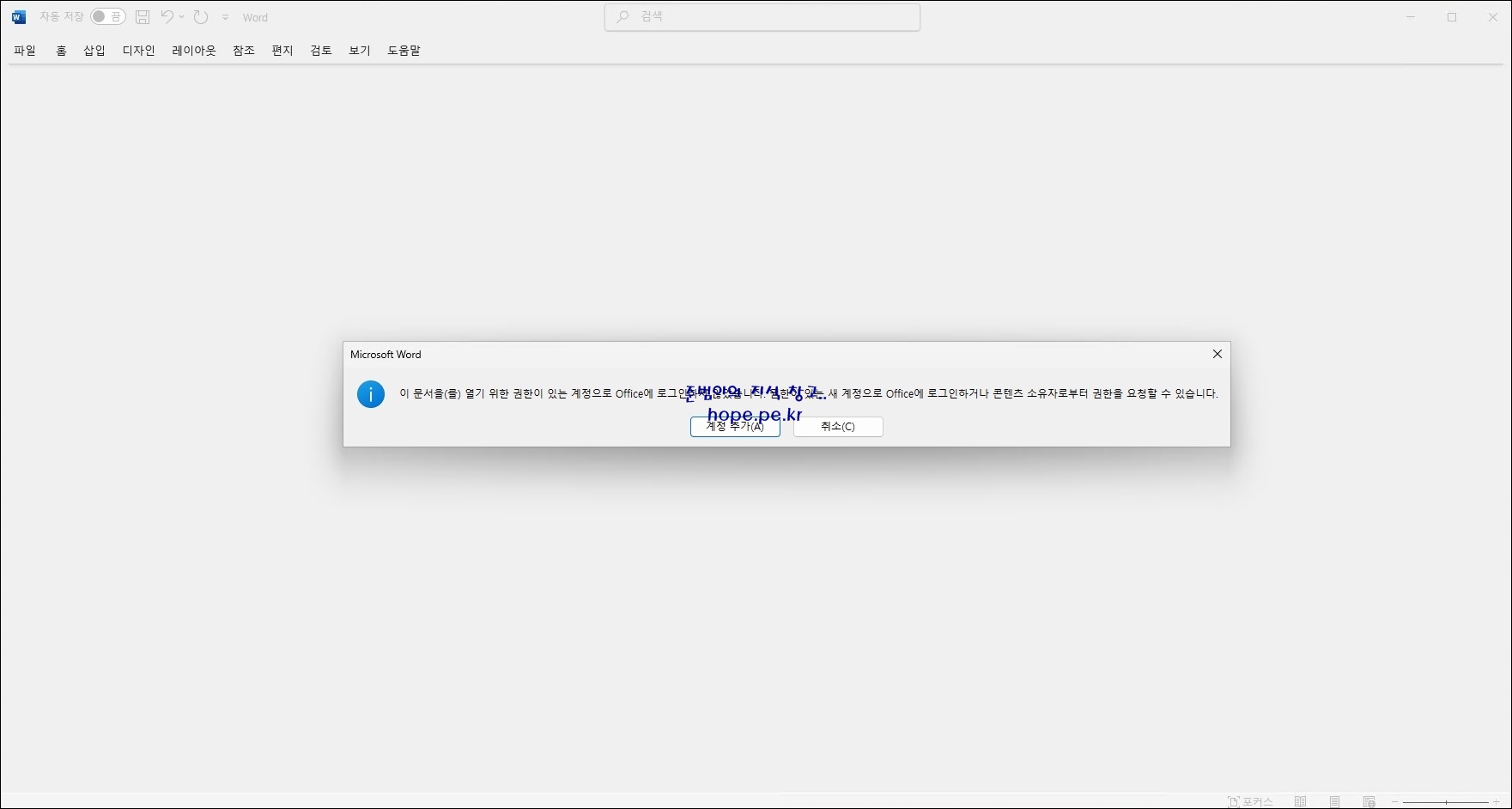Open the 보기 (View) tab
This screenshot has height=809, width=1512.
click(360, 51)
